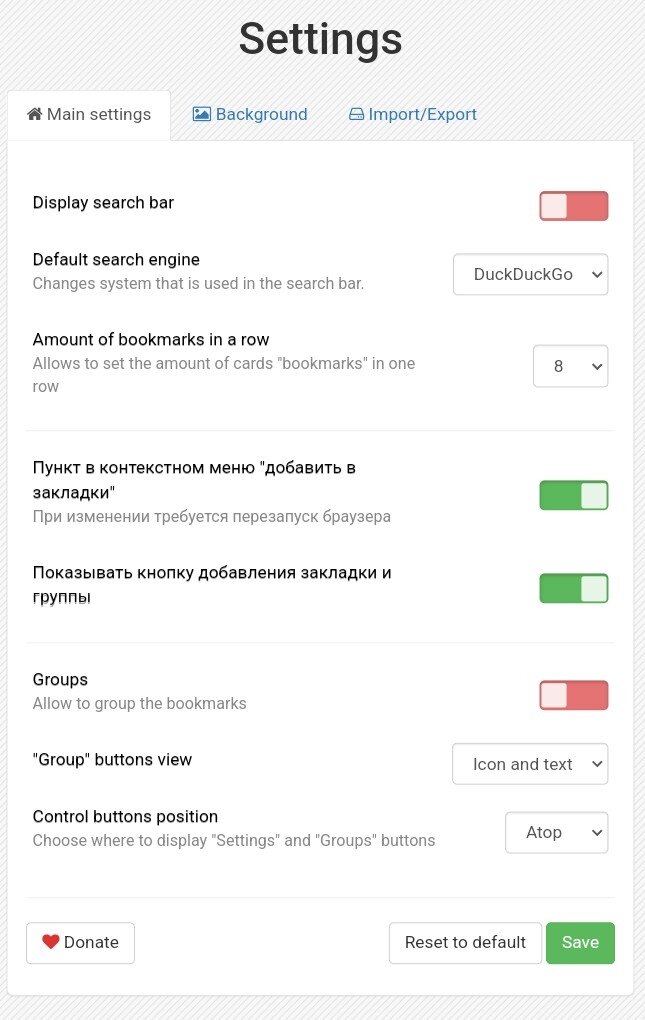This screenshot has height=1020, width=645.
Task: Click the Settings page heading
Action: [x=321, y=40]
